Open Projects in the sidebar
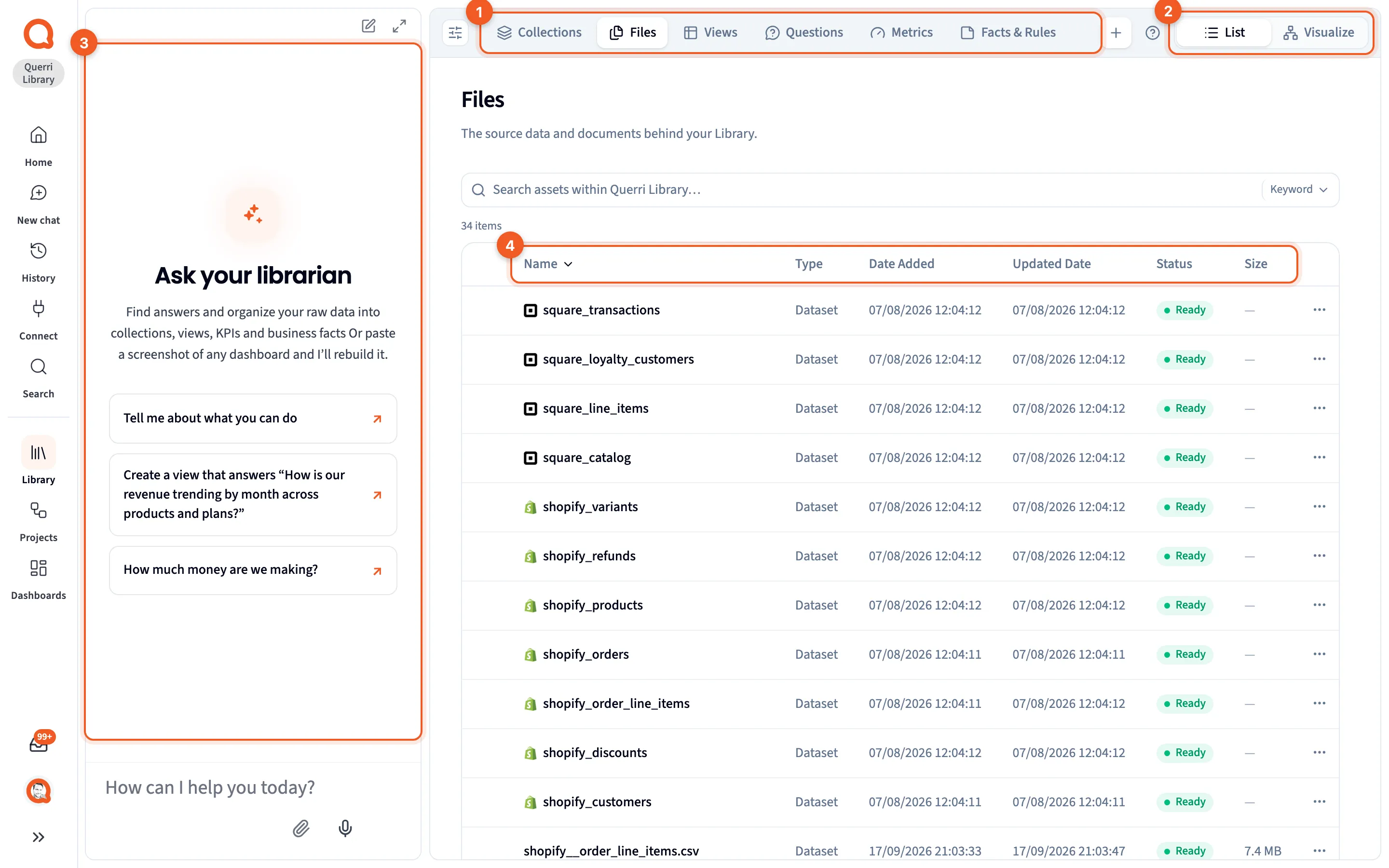The width and height of the screenshot is (1389, 868). (39, 522)
